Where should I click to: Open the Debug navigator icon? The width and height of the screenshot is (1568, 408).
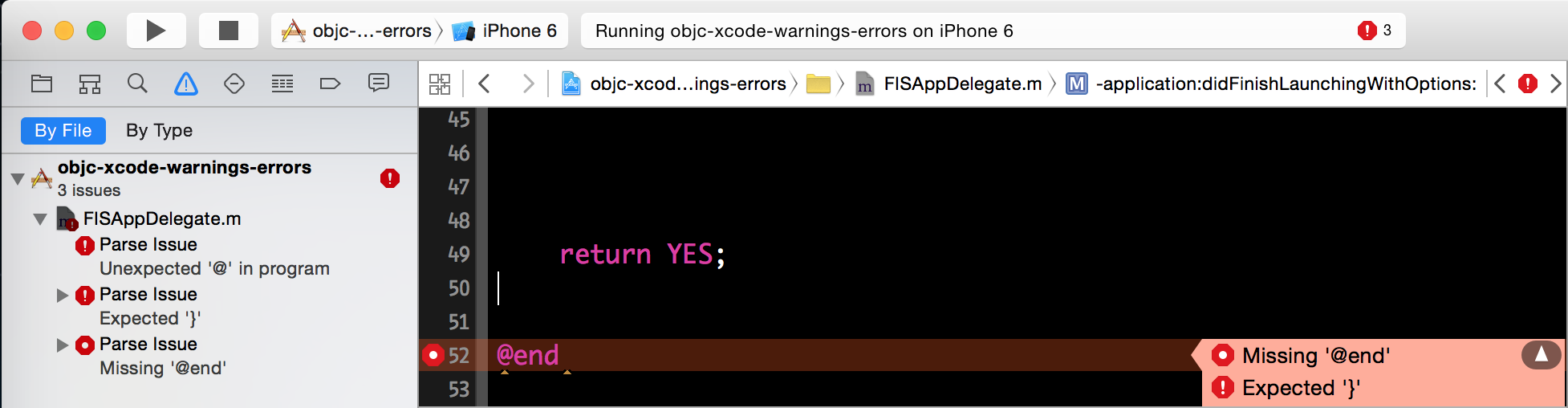(x=282, y=84)
